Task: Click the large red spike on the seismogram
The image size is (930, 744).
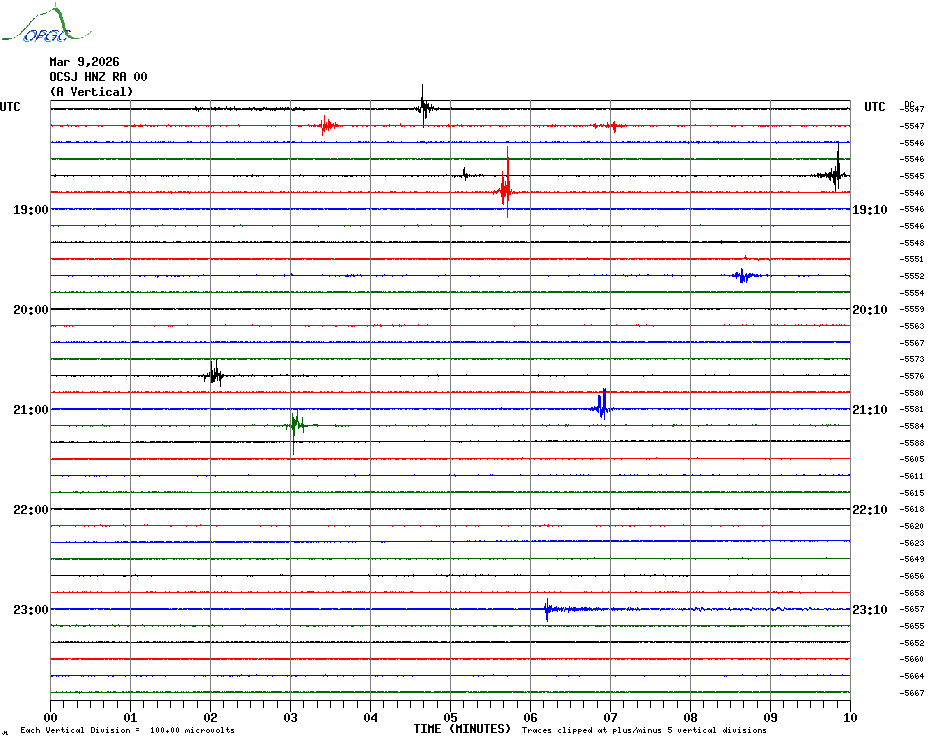Action: [x=506, y=186]
